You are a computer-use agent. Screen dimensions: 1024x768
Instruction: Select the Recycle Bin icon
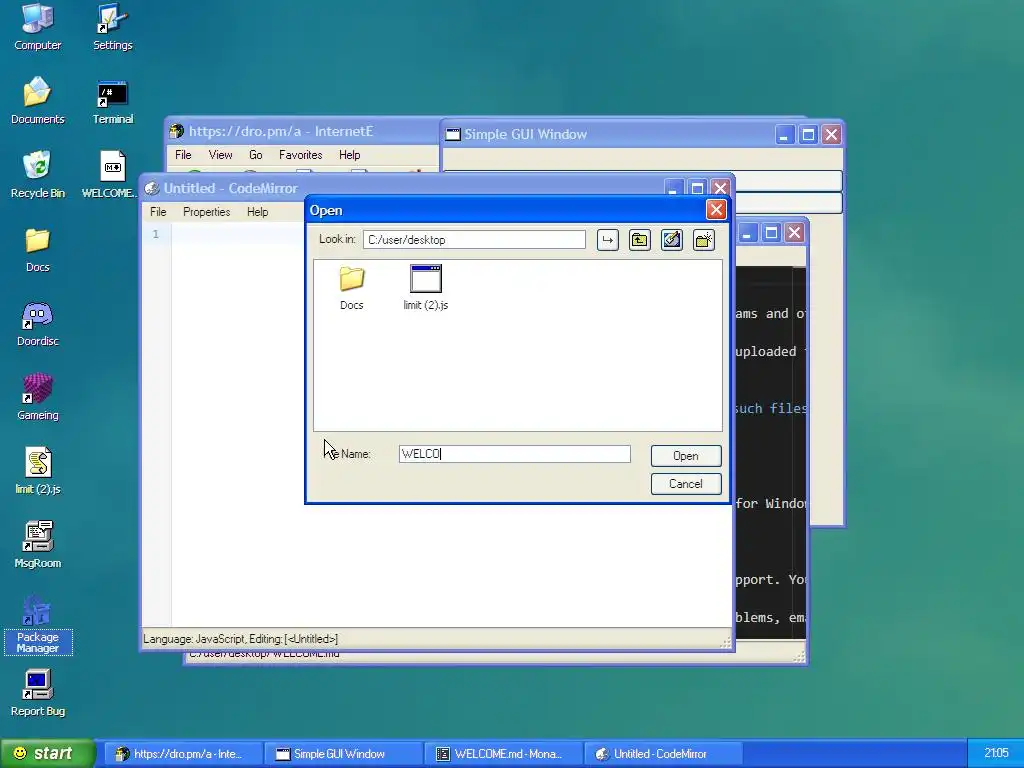coord(37,174)
